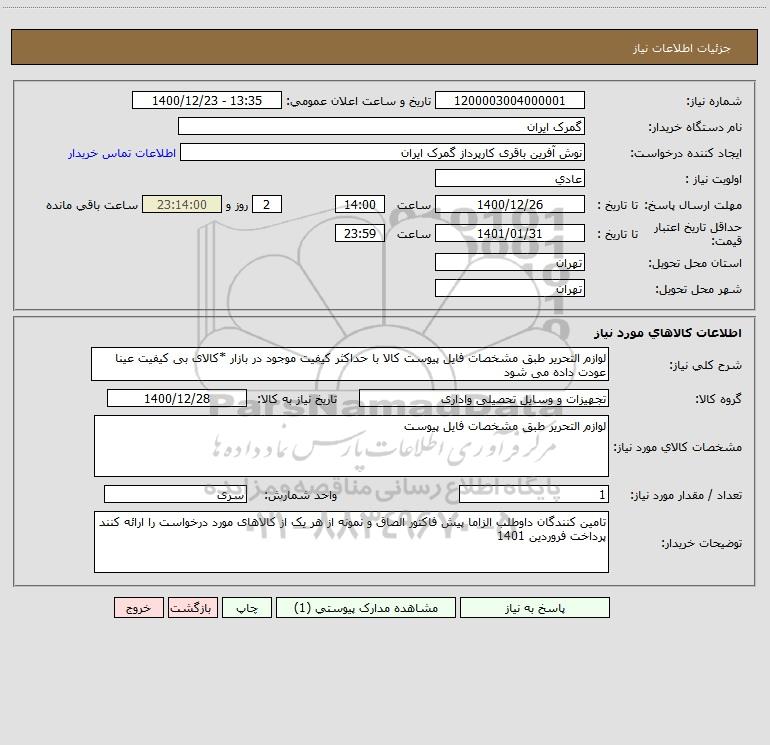Click the goods group field تجهیزات و وسایل تحصیلی

coord(484,398)
